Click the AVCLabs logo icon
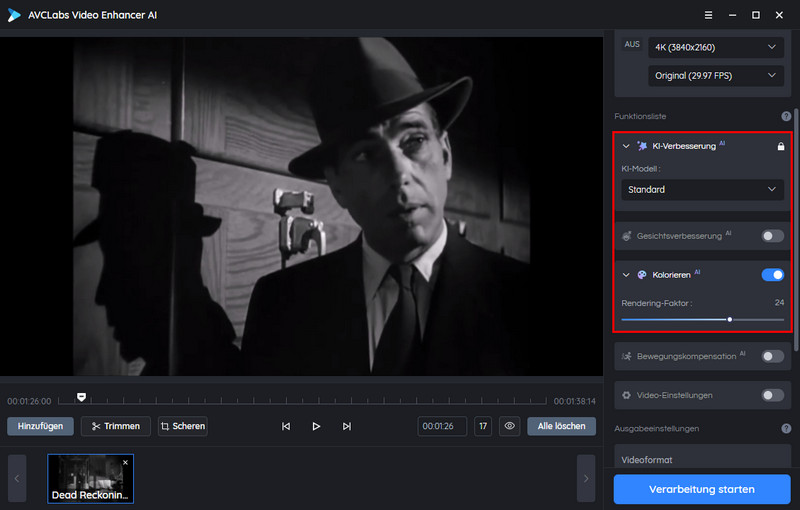Image resolution: width=800 pixels, height=510 pixels. point(14,15)
